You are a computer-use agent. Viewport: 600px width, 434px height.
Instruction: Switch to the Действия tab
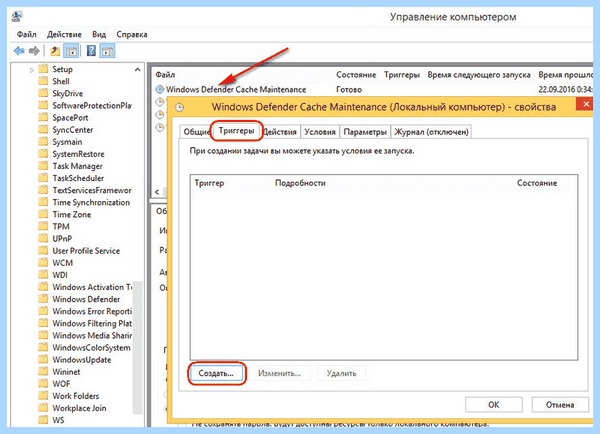pyautogui.click(x=280, y=132)
